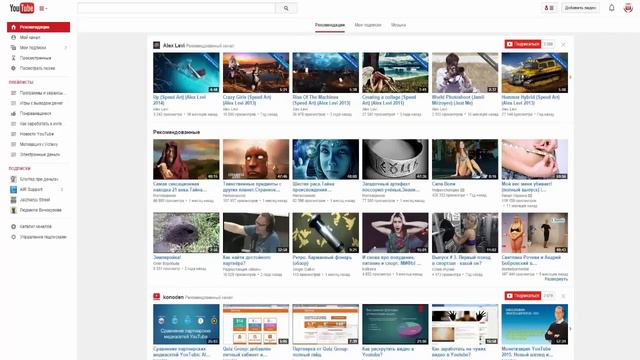Click the "Посмотреть позже" clock icon
Image resolution: width=640 pixels, height=360 pixels.
[x=13, y=68]
